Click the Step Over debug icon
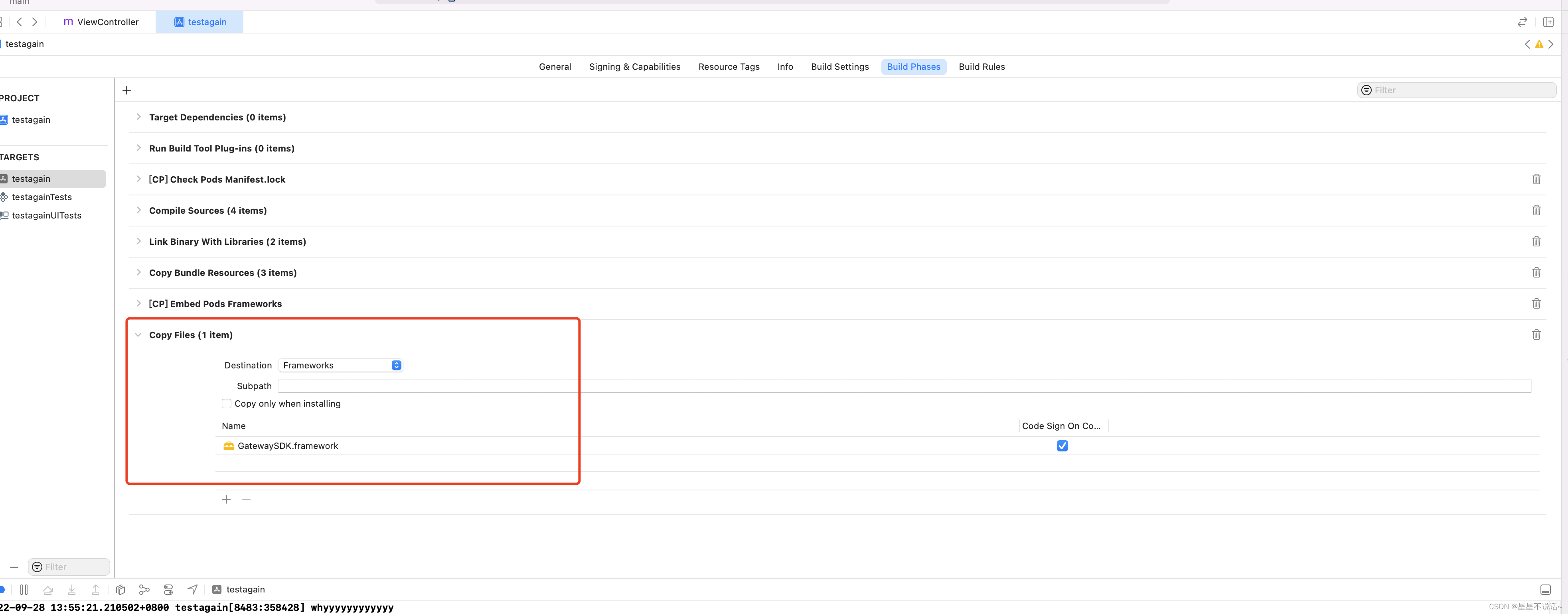The width and height of the screenshot is (1568, 614). point(48,589)
